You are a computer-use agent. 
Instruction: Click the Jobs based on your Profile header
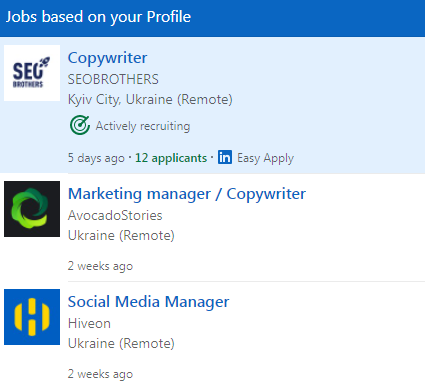coord(98,17)
